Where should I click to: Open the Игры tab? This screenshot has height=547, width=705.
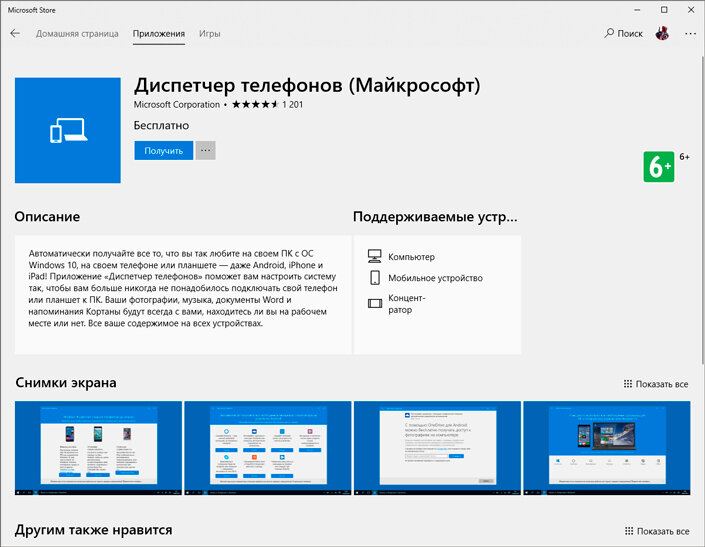[210, 34]
